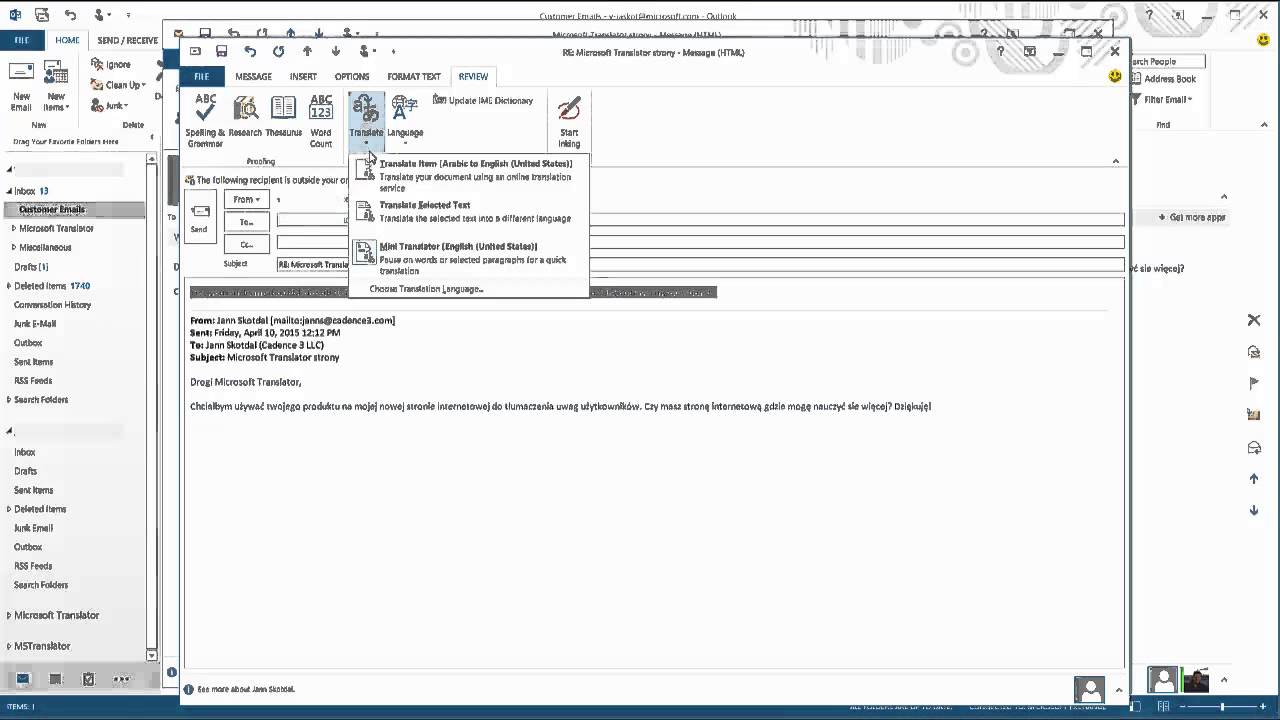Screen dimensions: 1280x720
Task: Select the Inbox folder with 13 unread
Action: [31, 191]
